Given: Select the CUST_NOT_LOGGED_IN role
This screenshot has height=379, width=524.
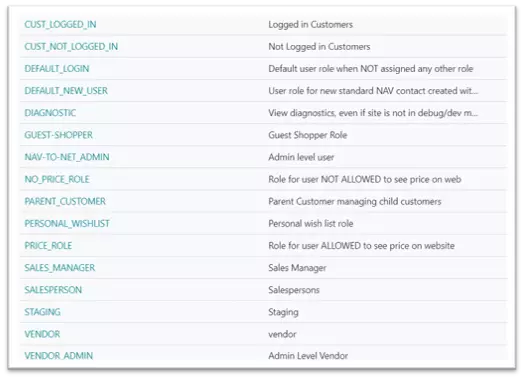Looking at the screenshot, I should 71,46.
